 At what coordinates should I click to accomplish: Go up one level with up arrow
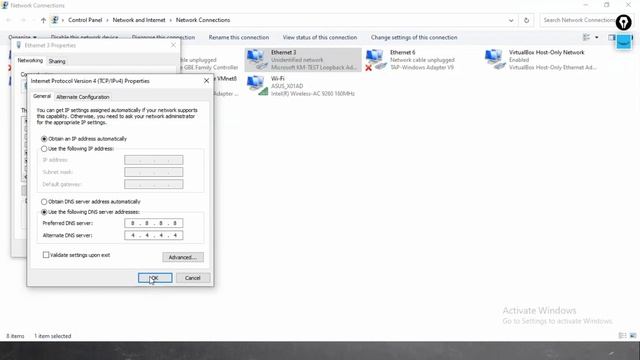[x=43, y=20]
